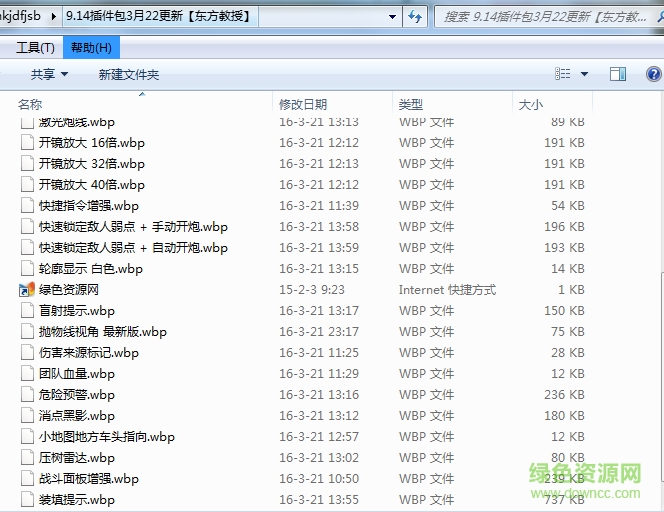The image size is (664, 512).
Task: Select file icon of 装填提示.wbp
Action: pyautogui.click(x=28, y=500)
